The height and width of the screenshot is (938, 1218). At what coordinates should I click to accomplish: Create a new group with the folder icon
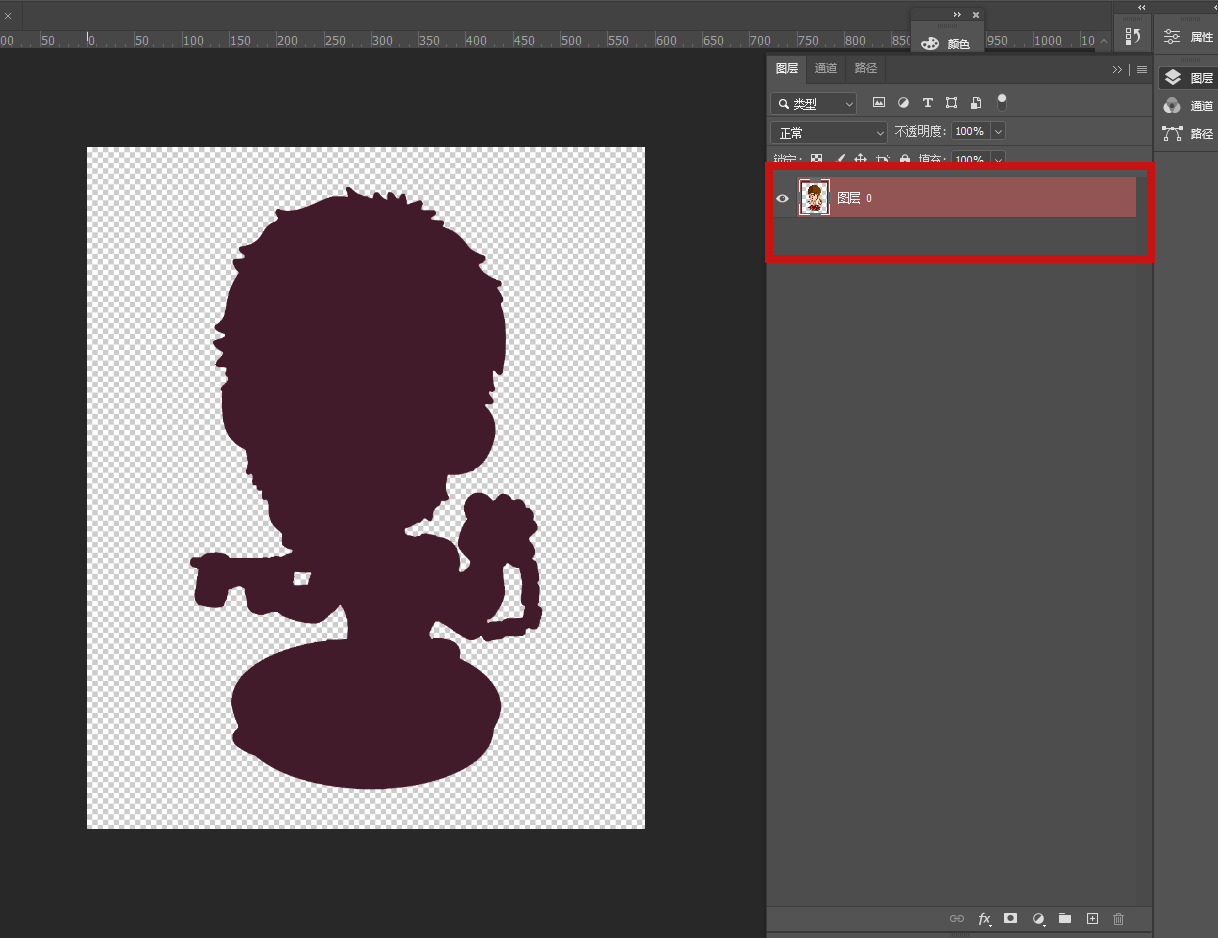tap(1065, 918)
